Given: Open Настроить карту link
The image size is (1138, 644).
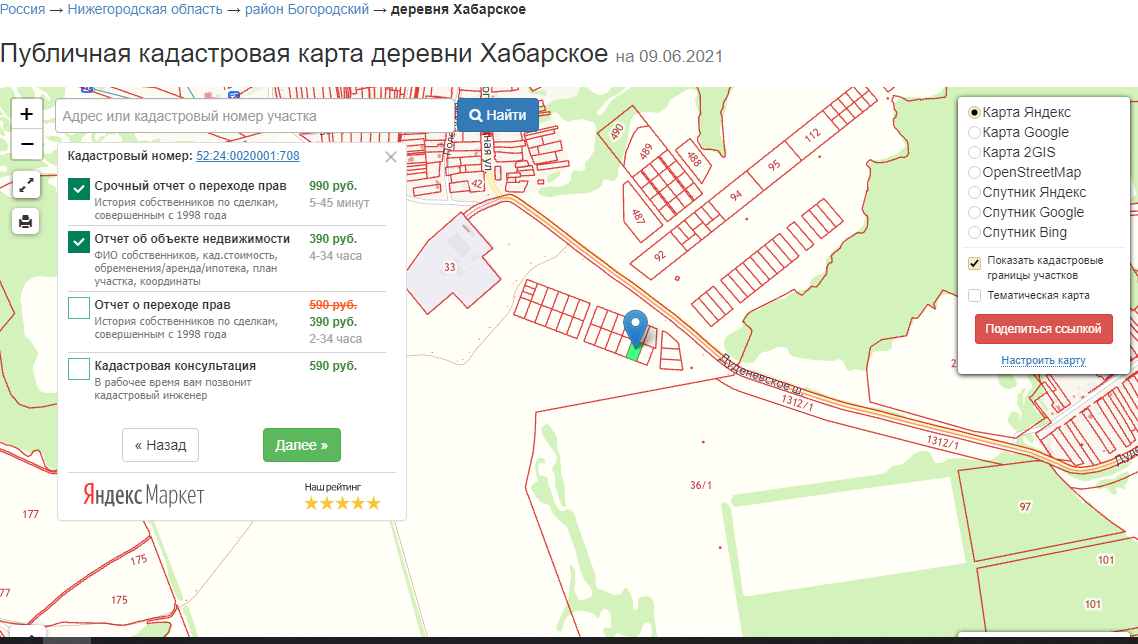Looking at the screenshot, I should pyautogui.click(x=1043, y=360).
